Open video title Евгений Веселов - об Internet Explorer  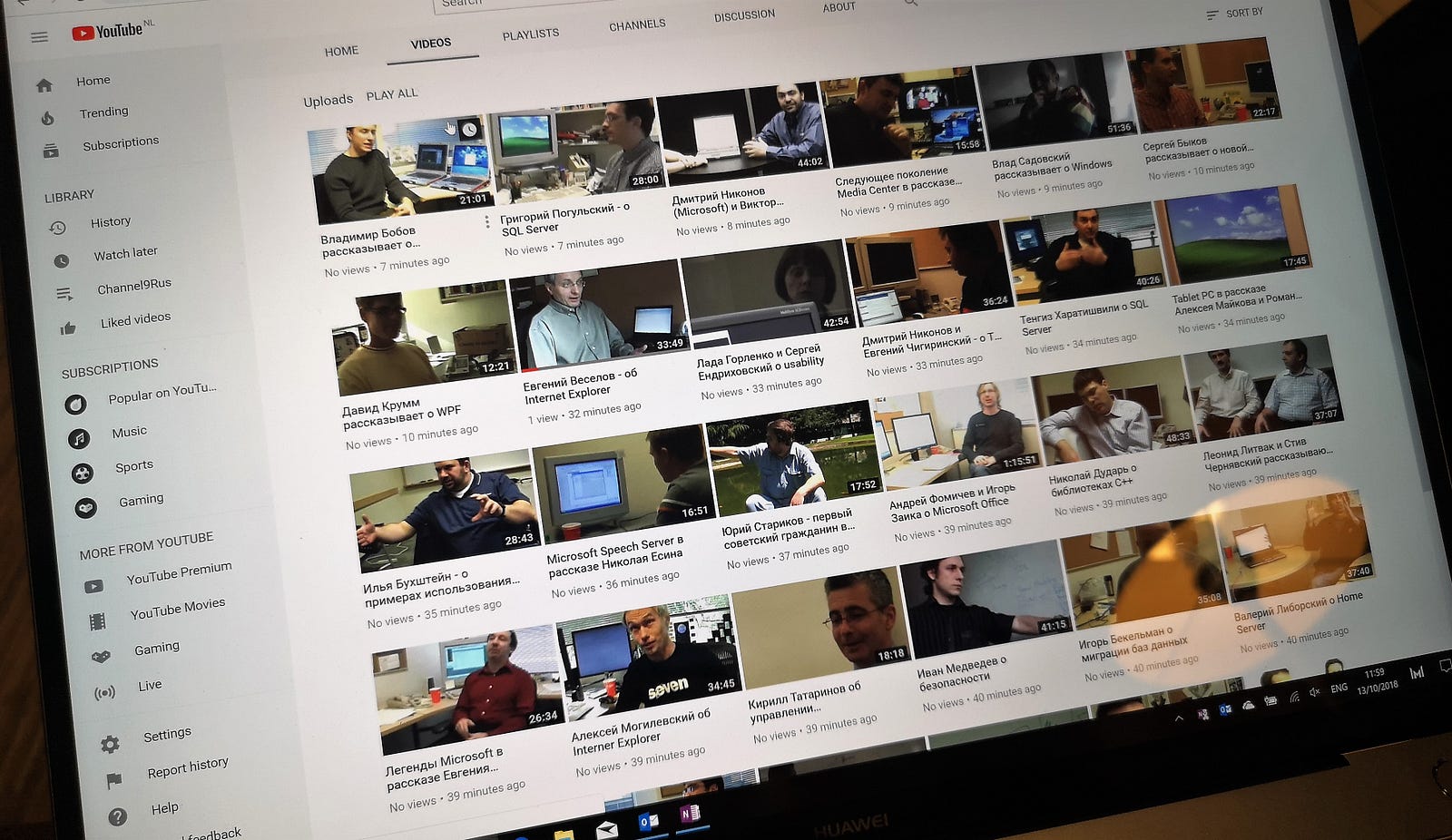tap(581, 386)
